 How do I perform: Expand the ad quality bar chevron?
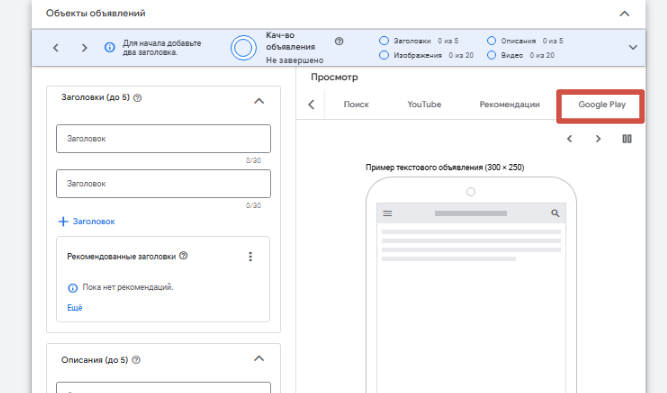(x=633, y=47)
